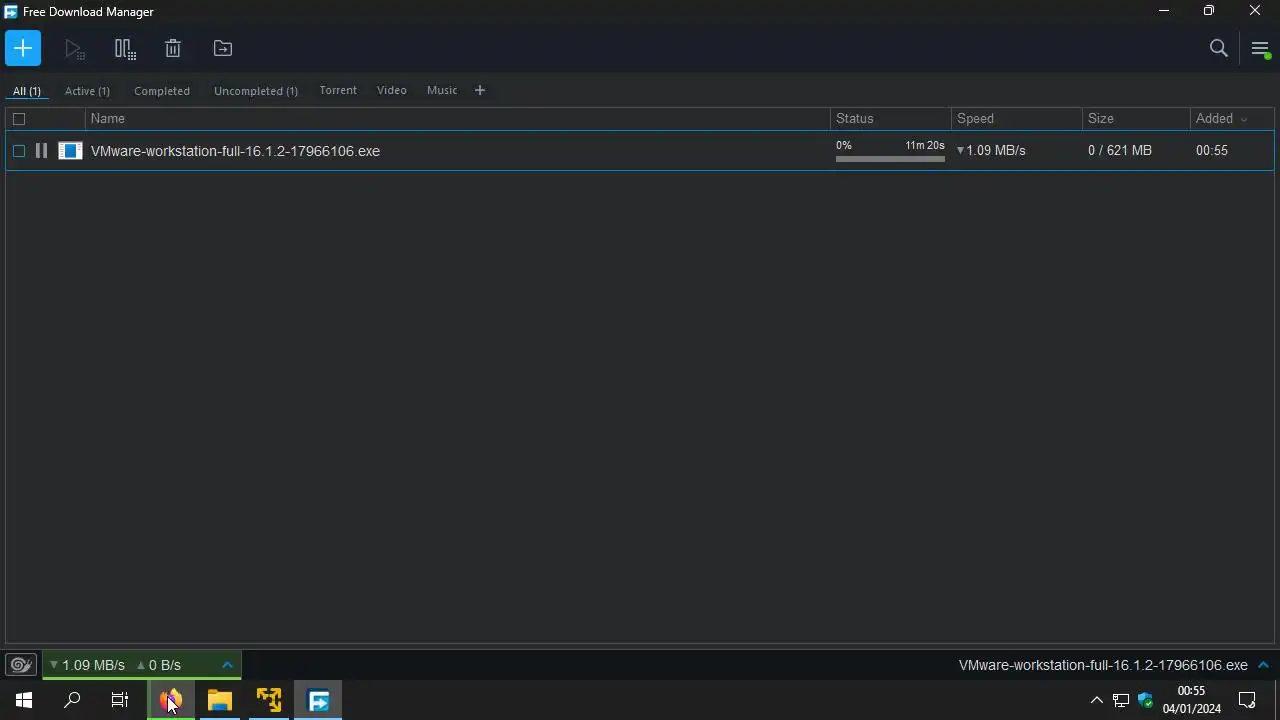This screenshot has width=1280, height=720.
Task: Pause selected downloads using the toolbar pause icon
Action: tap(124, 48)
